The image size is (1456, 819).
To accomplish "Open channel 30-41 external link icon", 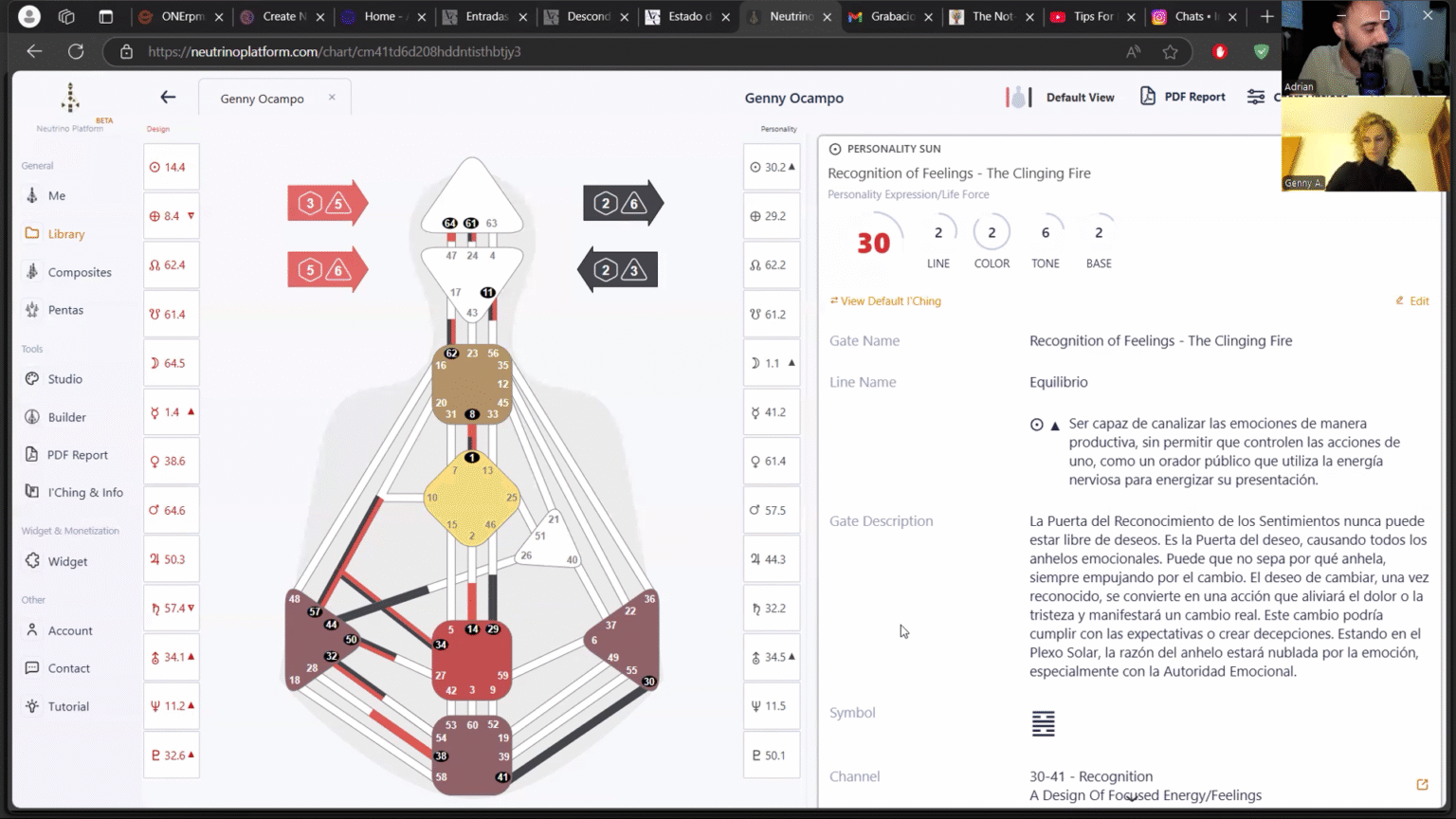I will 1422,784.
